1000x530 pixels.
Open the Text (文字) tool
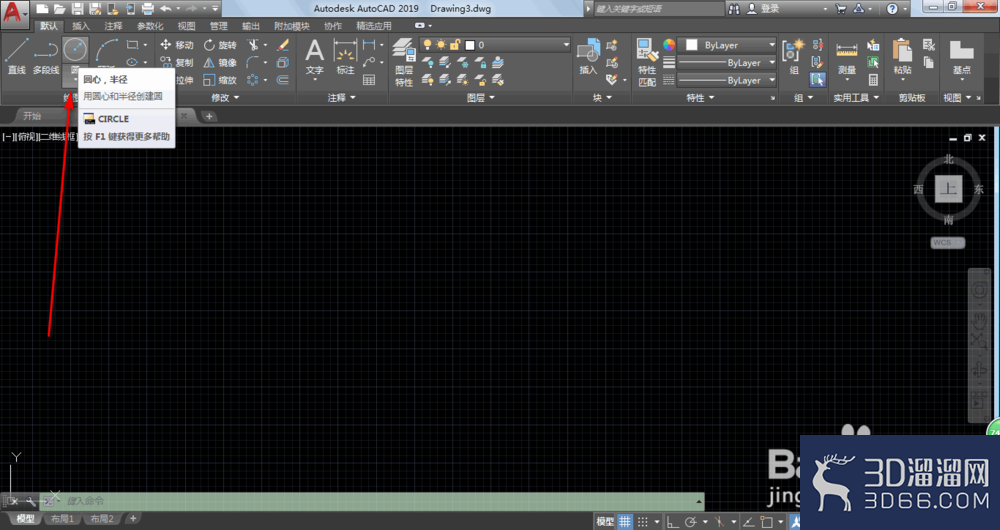point(314,56)
